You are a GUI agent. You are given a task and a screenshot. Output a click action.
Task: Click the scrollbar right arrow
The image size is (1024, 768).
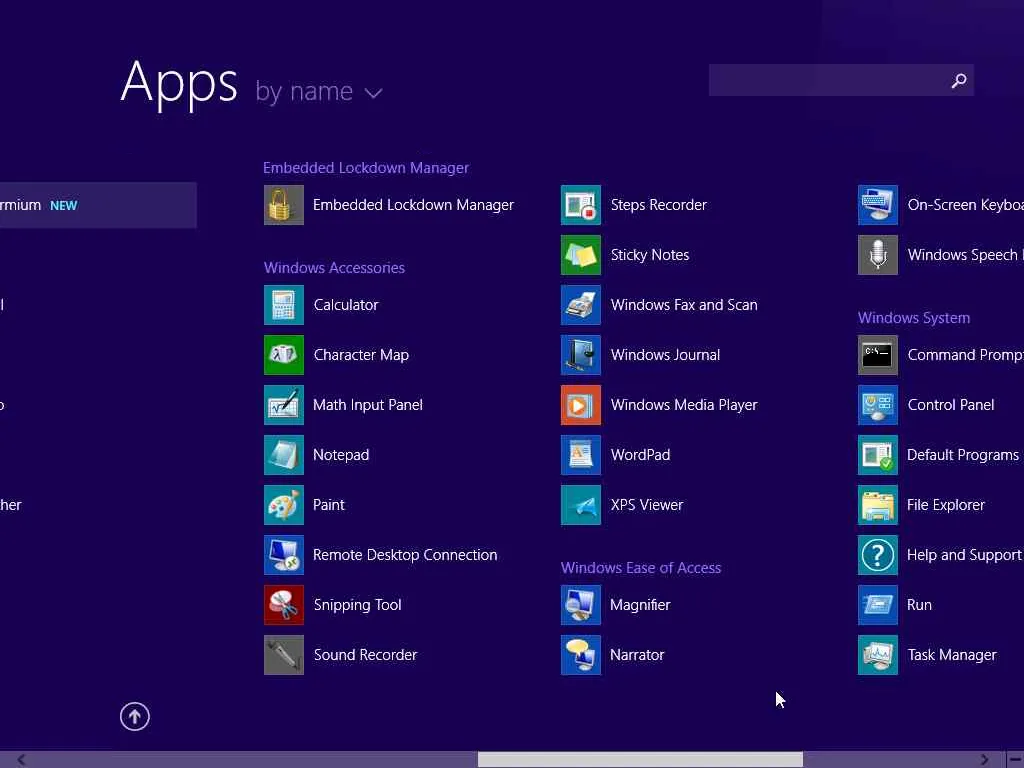pos(984,760)
